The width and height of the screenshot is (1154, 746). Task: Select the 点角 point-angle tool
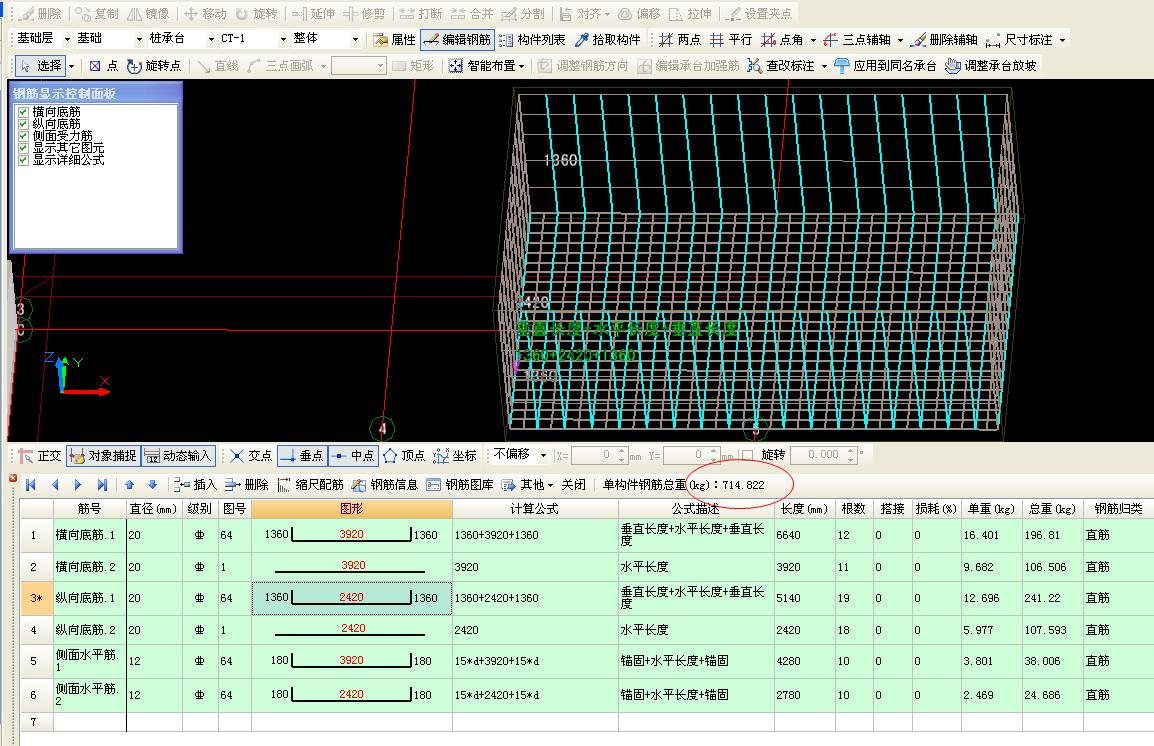(x=782, y=40)
